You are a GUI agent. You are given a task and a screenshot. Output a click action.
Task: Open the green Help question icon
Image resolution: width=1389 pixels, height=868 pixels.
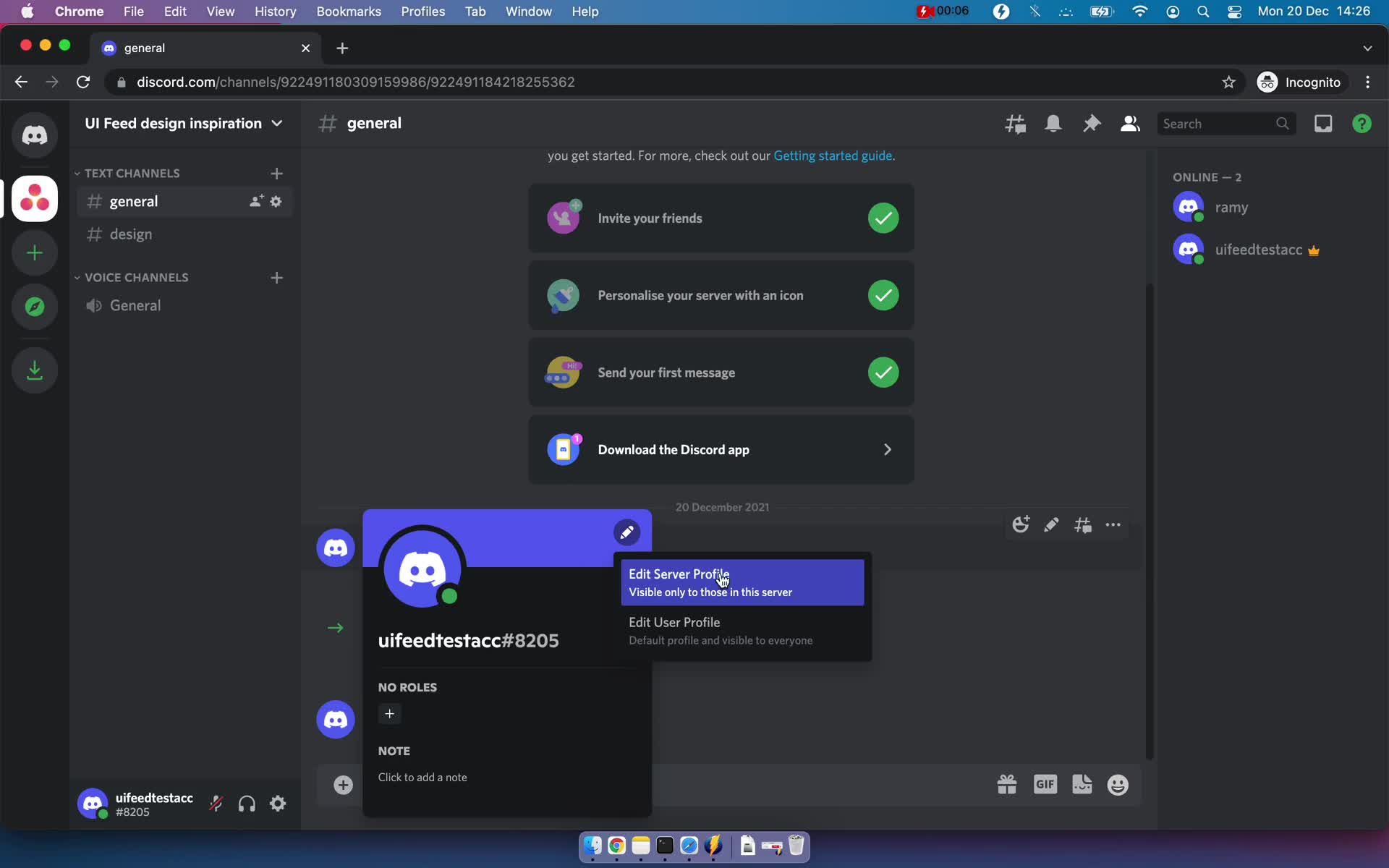[x=1362, y=124]
